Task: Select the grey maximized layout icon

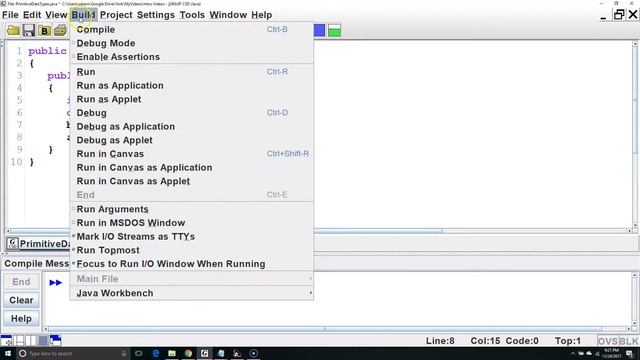Action: coord(43,340)
